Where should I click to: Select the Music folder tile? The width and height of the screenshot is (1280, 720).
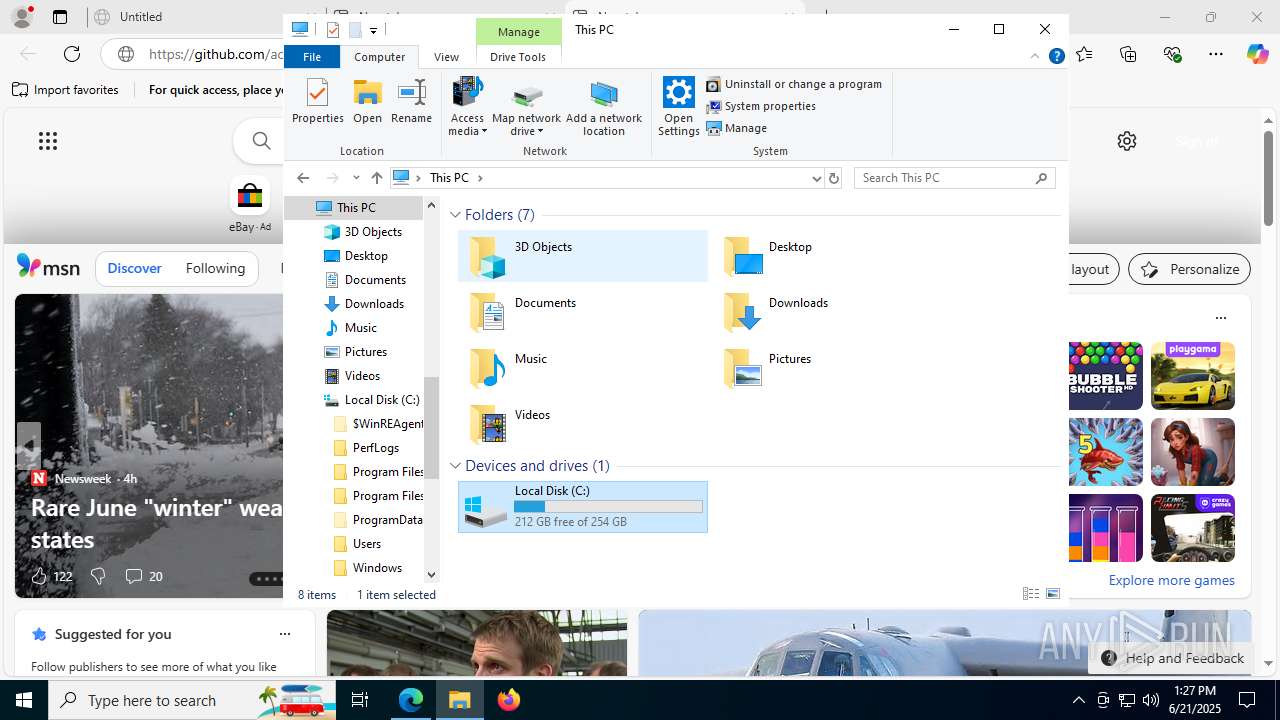click(583, 368)
